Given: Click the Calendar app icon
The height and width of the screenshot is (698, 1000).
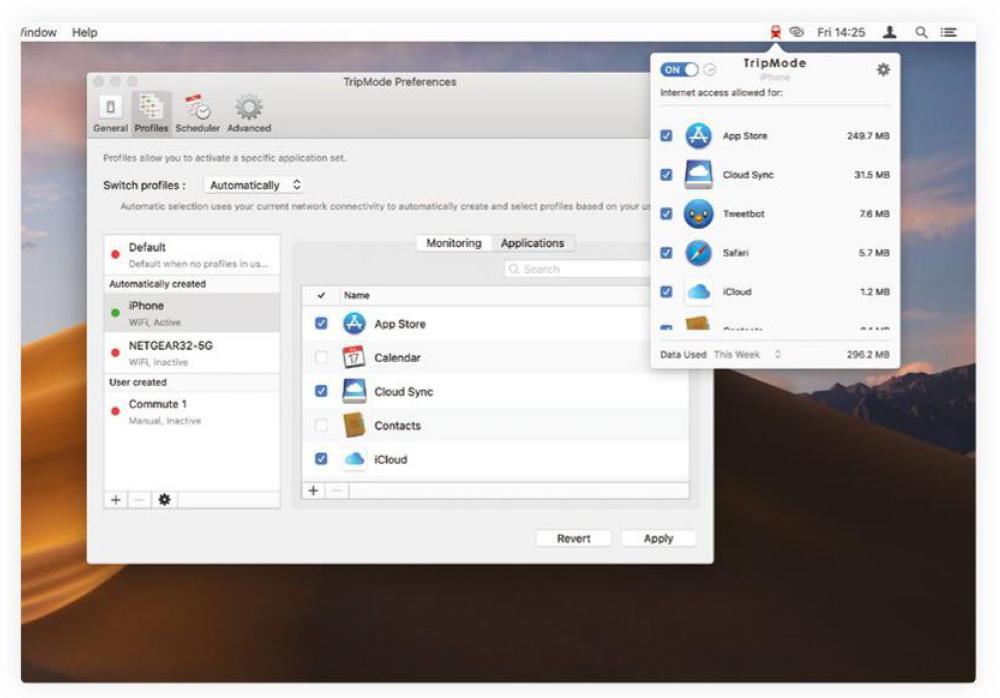Looking at the screenshot, I should coord(353,357).
